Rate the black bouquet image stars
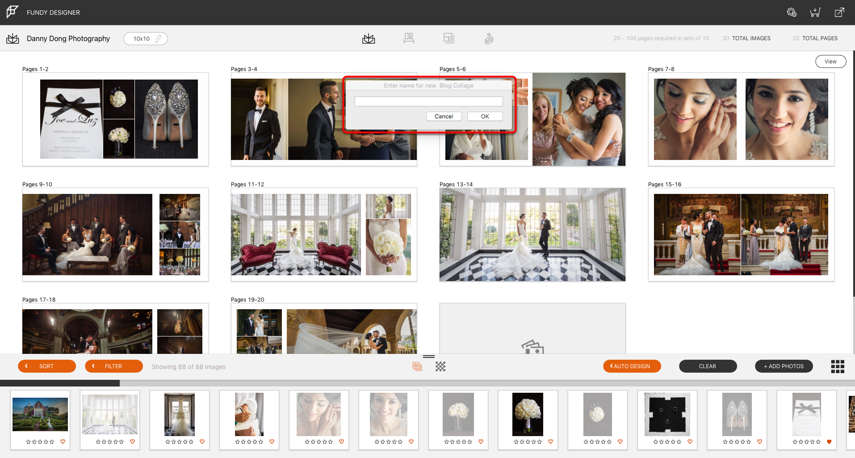 (x=528, y=442)
